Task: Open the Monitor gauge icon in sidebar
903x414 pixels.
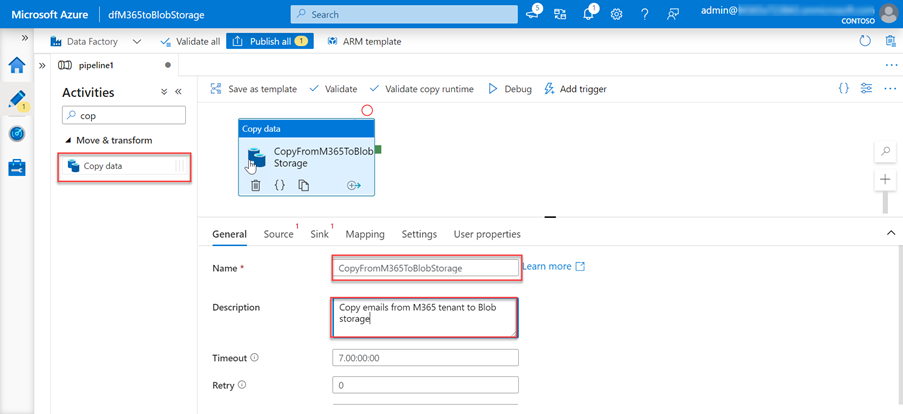Action: coord(17,134)
